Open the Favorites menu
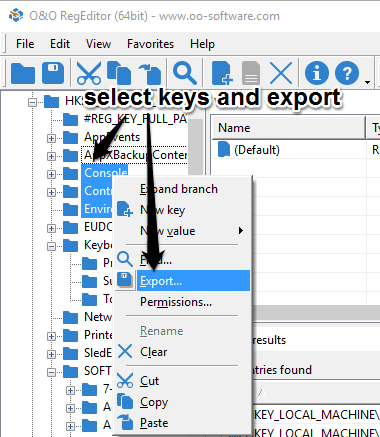The image size is (380, 437). tap(150, 44)
